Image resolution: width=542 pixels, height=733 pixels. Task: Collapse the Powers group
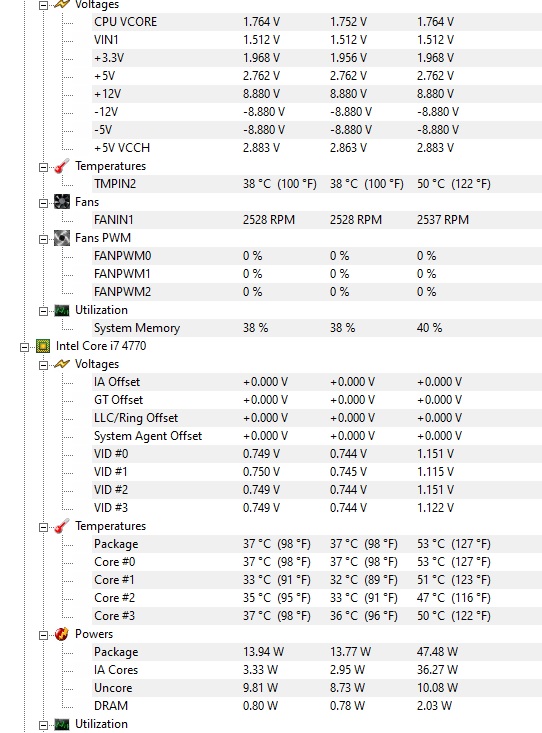point(43,635)
